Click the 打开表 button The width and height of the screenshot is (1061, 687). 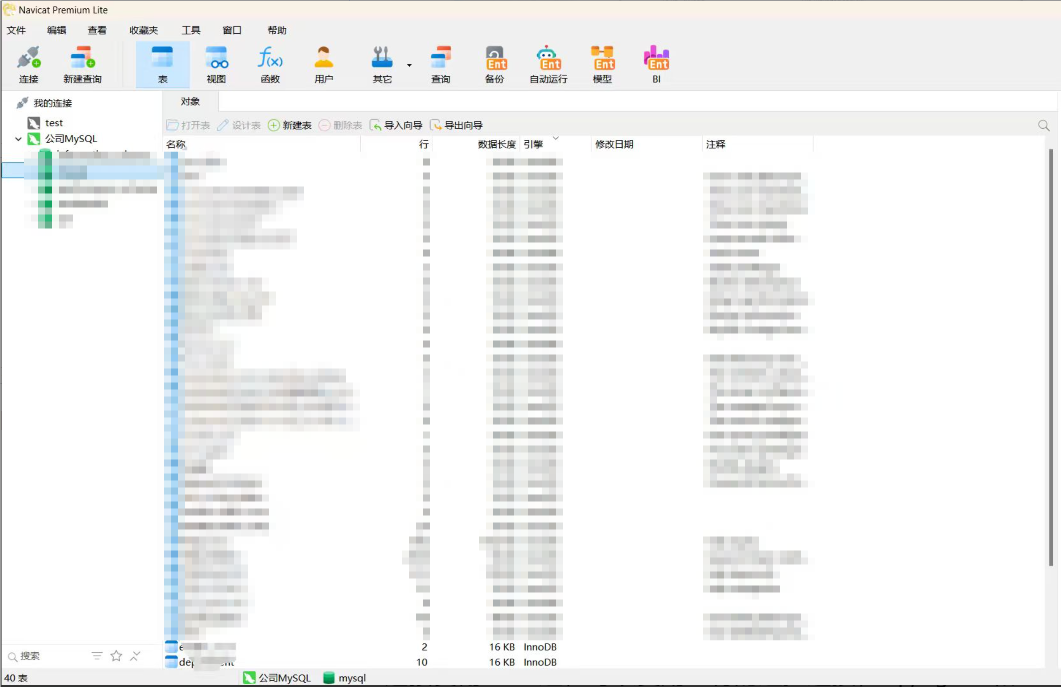tap(188, 125)
